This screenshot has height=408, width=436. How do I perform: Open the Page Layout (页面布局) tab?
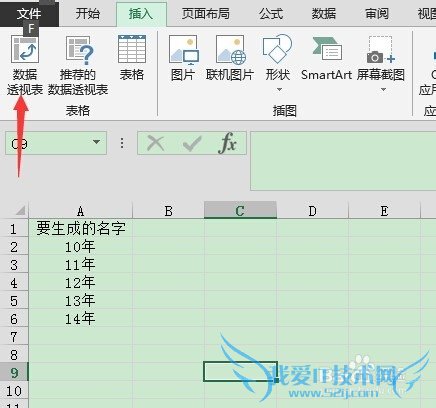click(205, 14)
